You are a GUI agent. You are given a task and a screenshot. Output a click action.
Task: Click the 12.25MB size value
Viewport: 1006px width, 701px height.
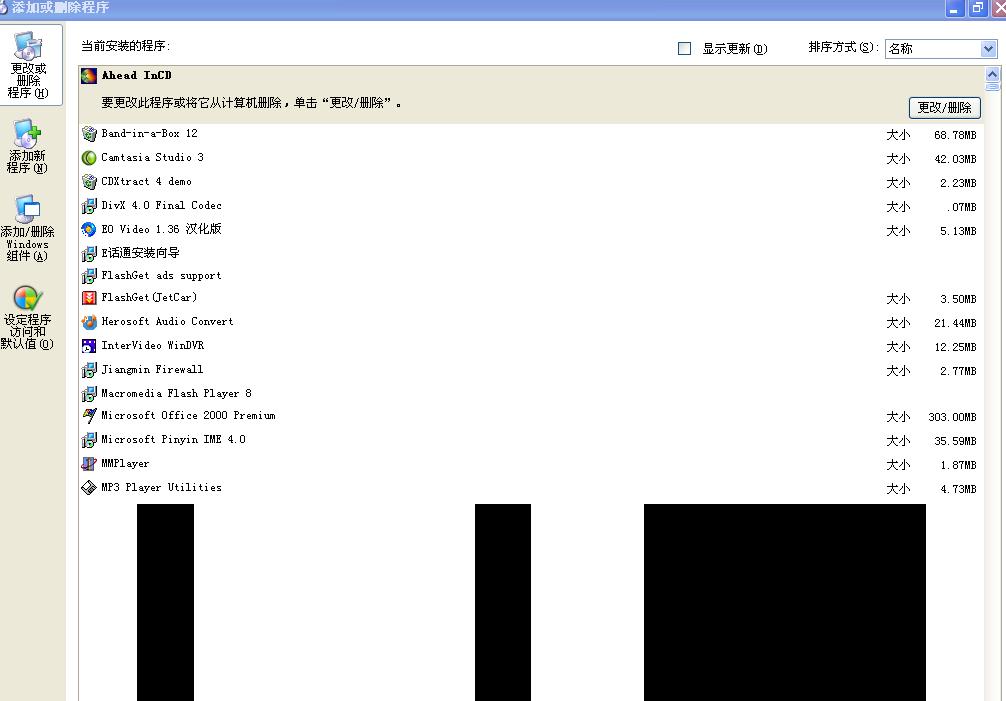pos(955,348)
